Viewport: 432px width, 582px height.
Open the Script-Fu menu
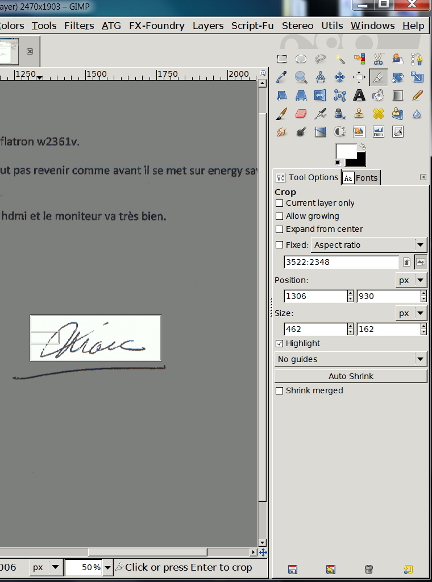pyautogui.click(x=252, y=26)
